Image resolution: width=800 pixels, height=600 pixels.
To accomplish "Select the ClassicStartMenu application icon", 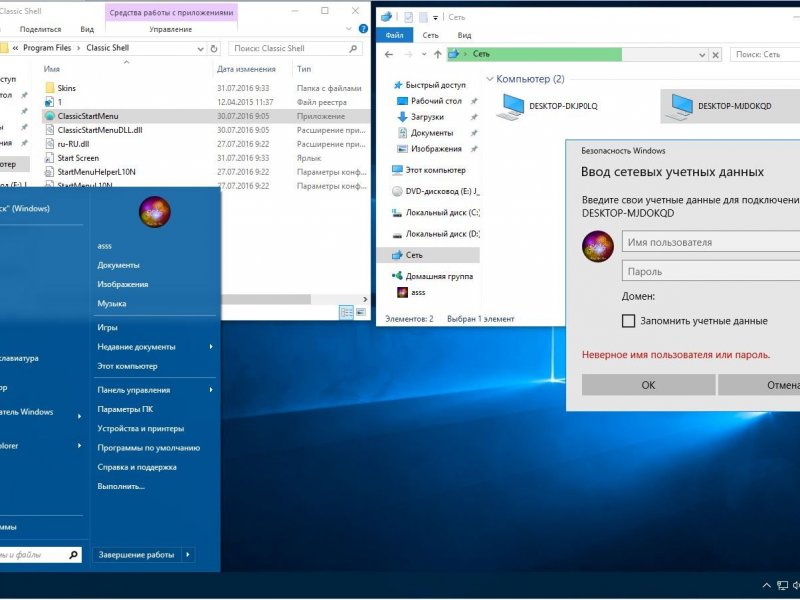I will click(49, 116).
